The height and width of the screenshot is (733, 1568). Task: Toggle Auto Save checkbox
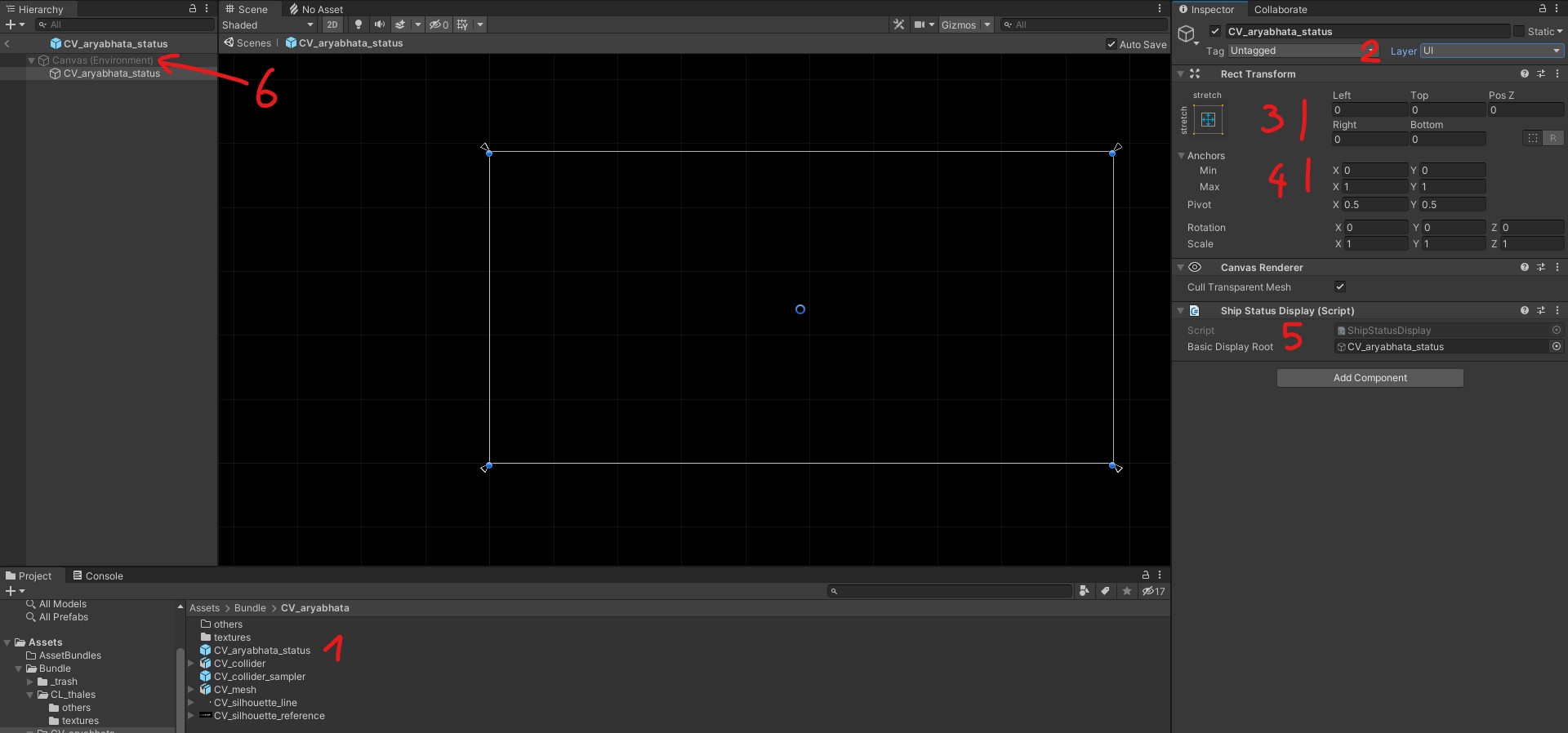click(1111, 44)
